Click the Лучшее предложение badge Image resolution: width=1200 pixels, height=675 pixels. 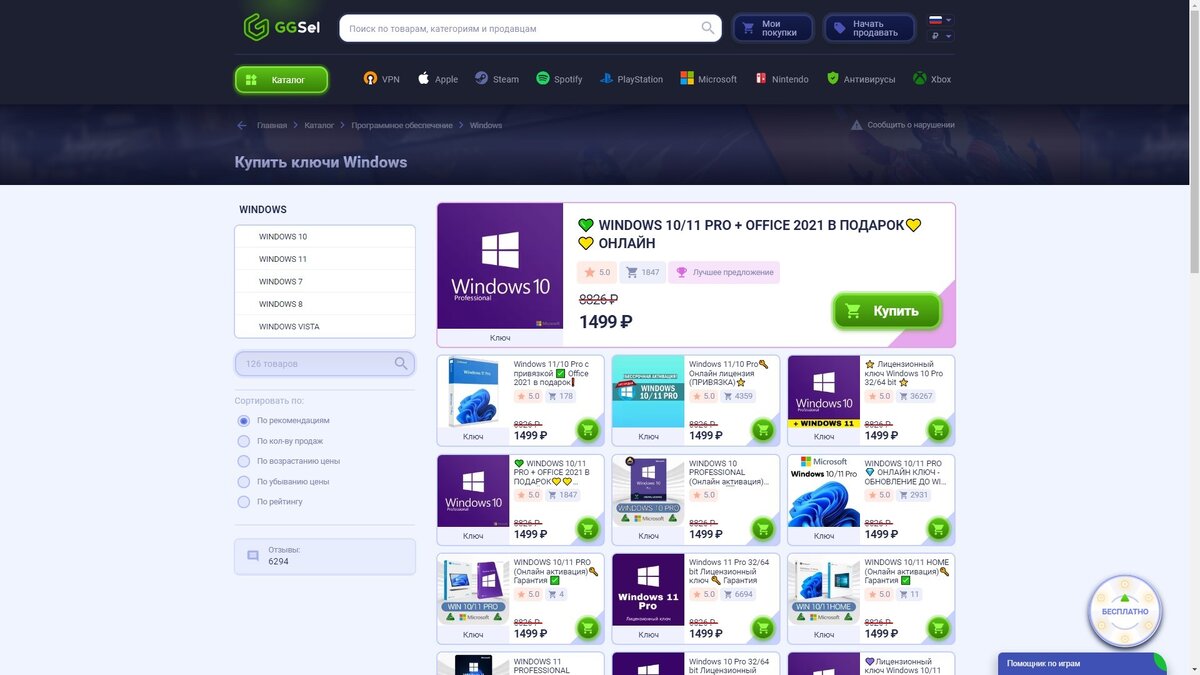[x=724, y=272]
